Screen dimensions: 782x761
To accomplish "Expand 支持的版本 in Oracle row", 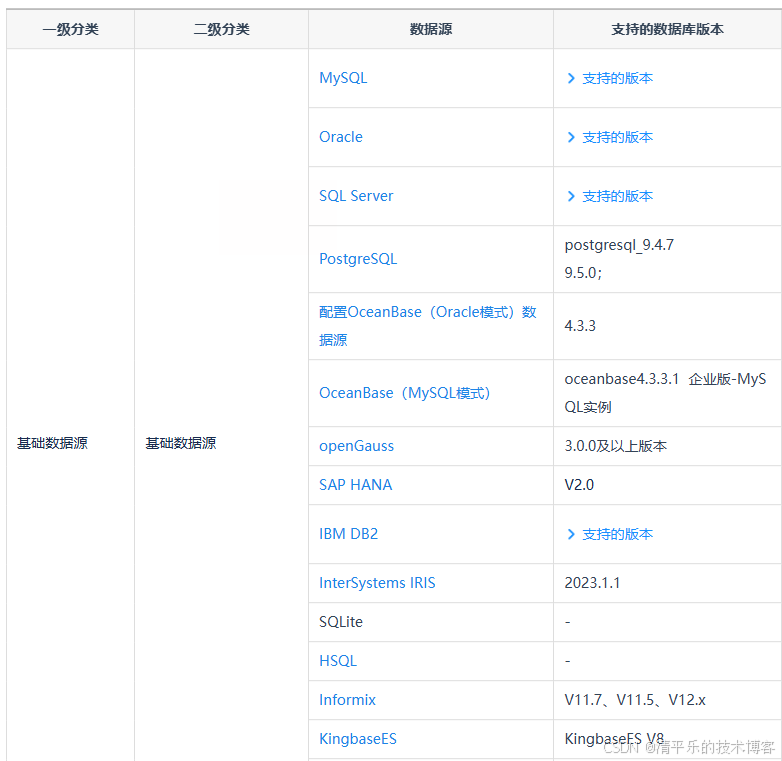I will (x=610, y=137).
